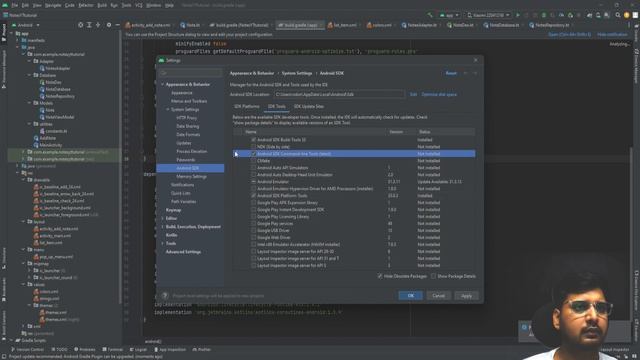640x360 pixels.
Task: Select HTTP Proxy in settings tree
Action: pyautogui.click(x=187, y=118)
